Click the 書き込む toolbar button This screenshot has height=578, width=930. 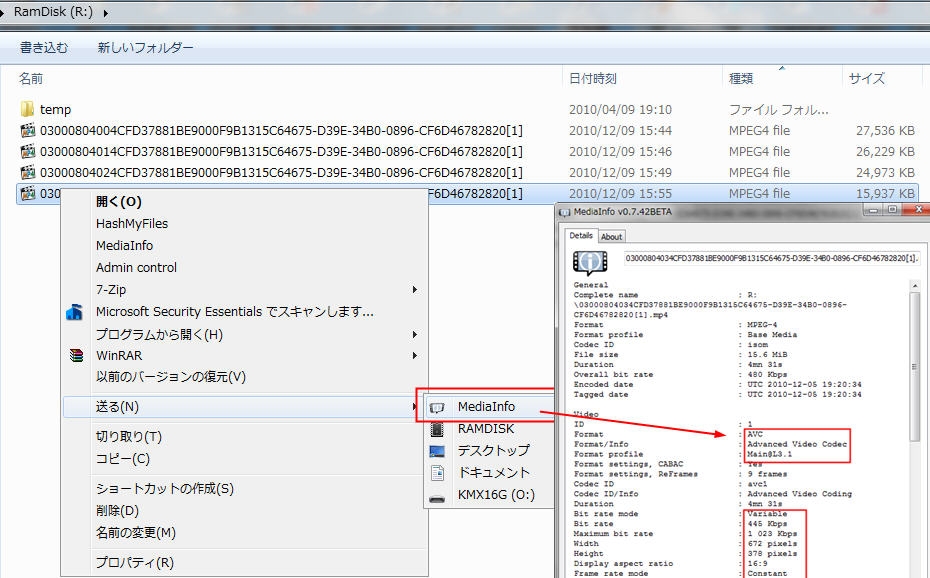tap(44, 47)
